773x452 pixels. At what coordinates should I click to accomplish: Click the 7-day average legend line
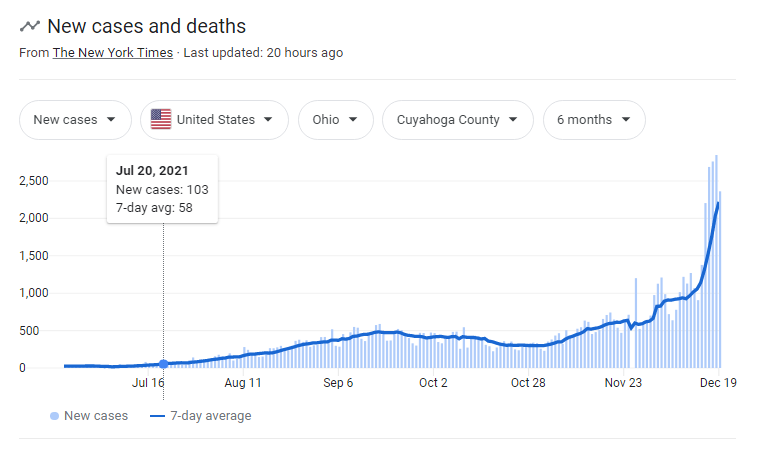point(157,416)
